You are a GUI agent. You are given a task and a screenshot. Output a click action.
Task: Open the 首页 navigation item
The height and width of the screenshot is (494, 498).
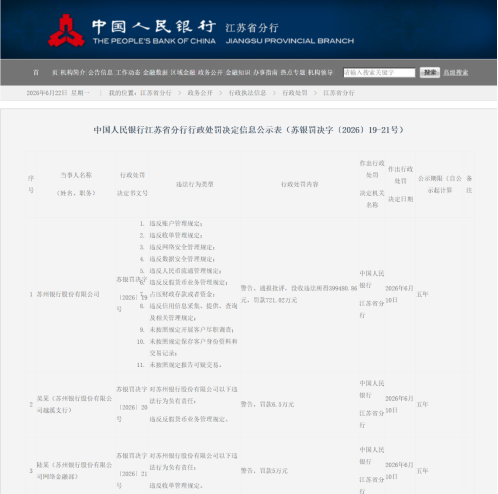click(45, 72)
